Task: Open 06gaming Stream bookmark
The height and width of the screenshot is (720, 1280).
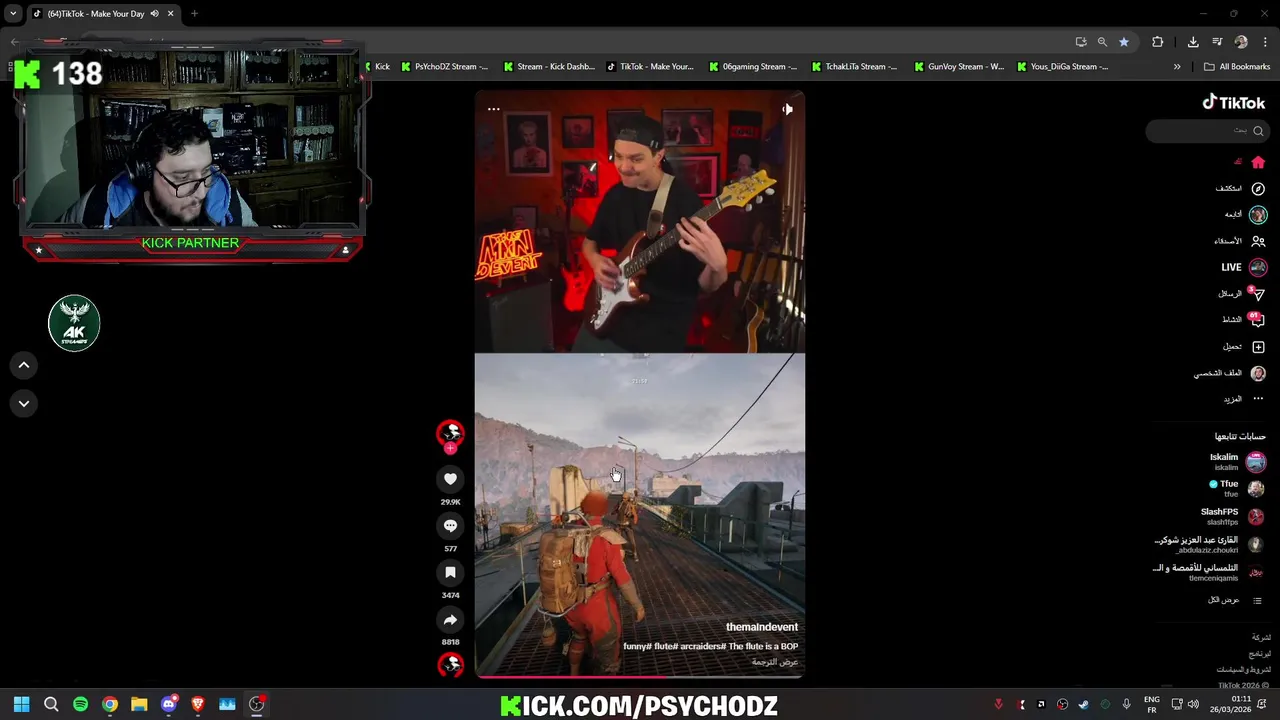Action: [753, 67]
